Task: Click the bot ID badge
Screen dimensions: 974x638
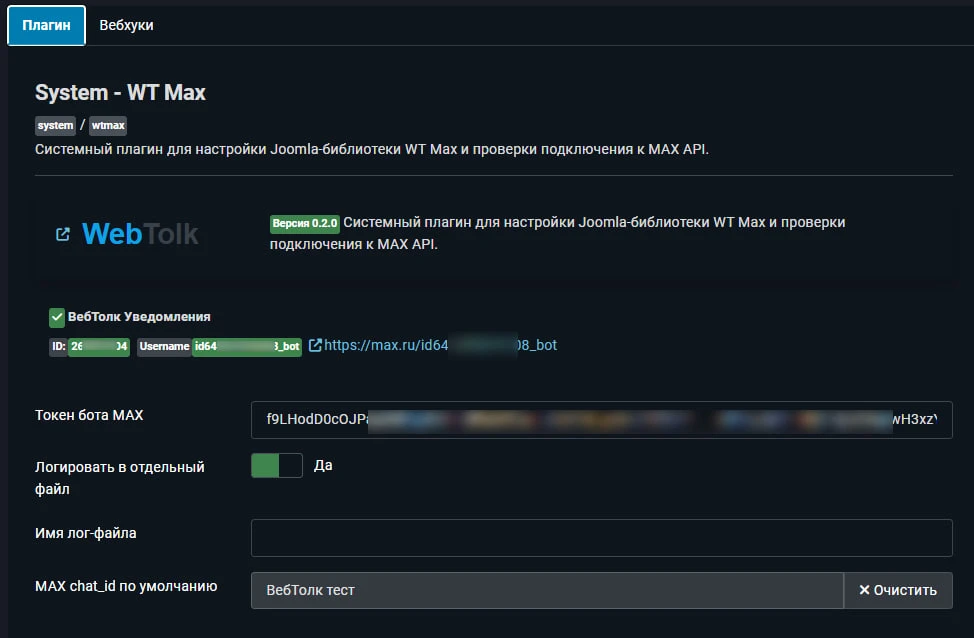Action: pos(89,347)
